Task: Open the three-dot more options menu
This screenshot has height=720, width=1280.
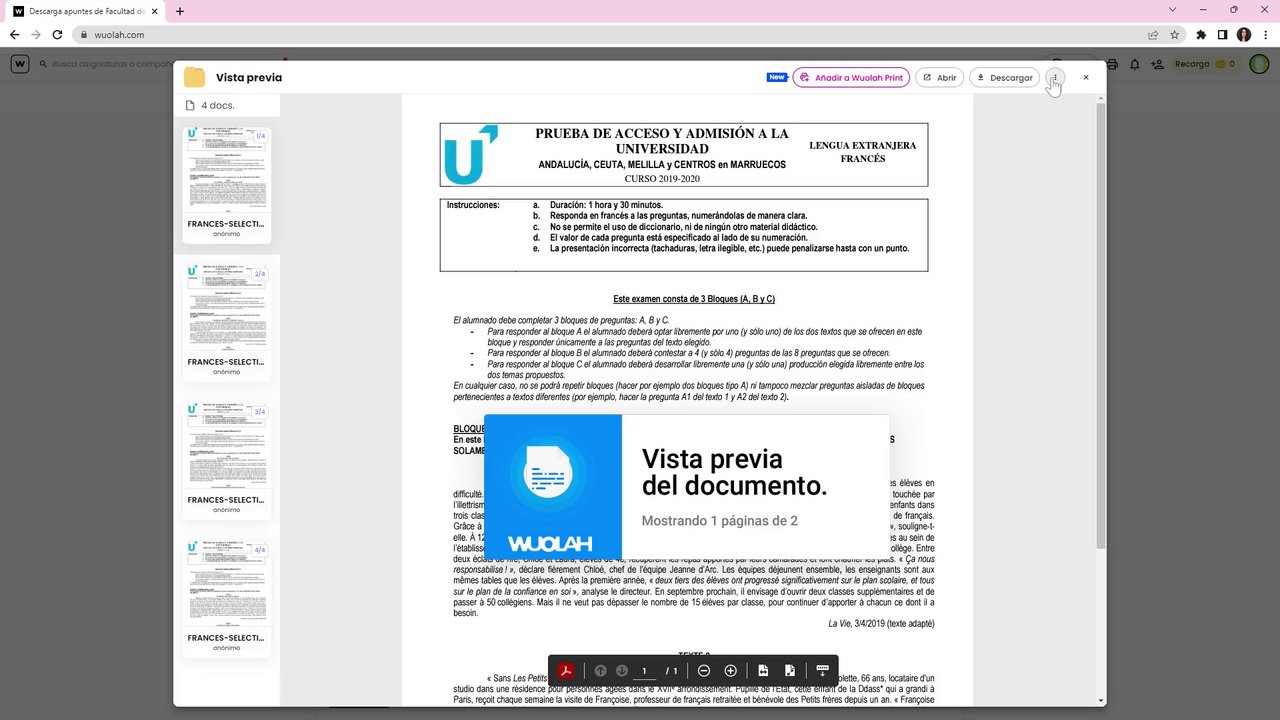Action: point(1055,77)
